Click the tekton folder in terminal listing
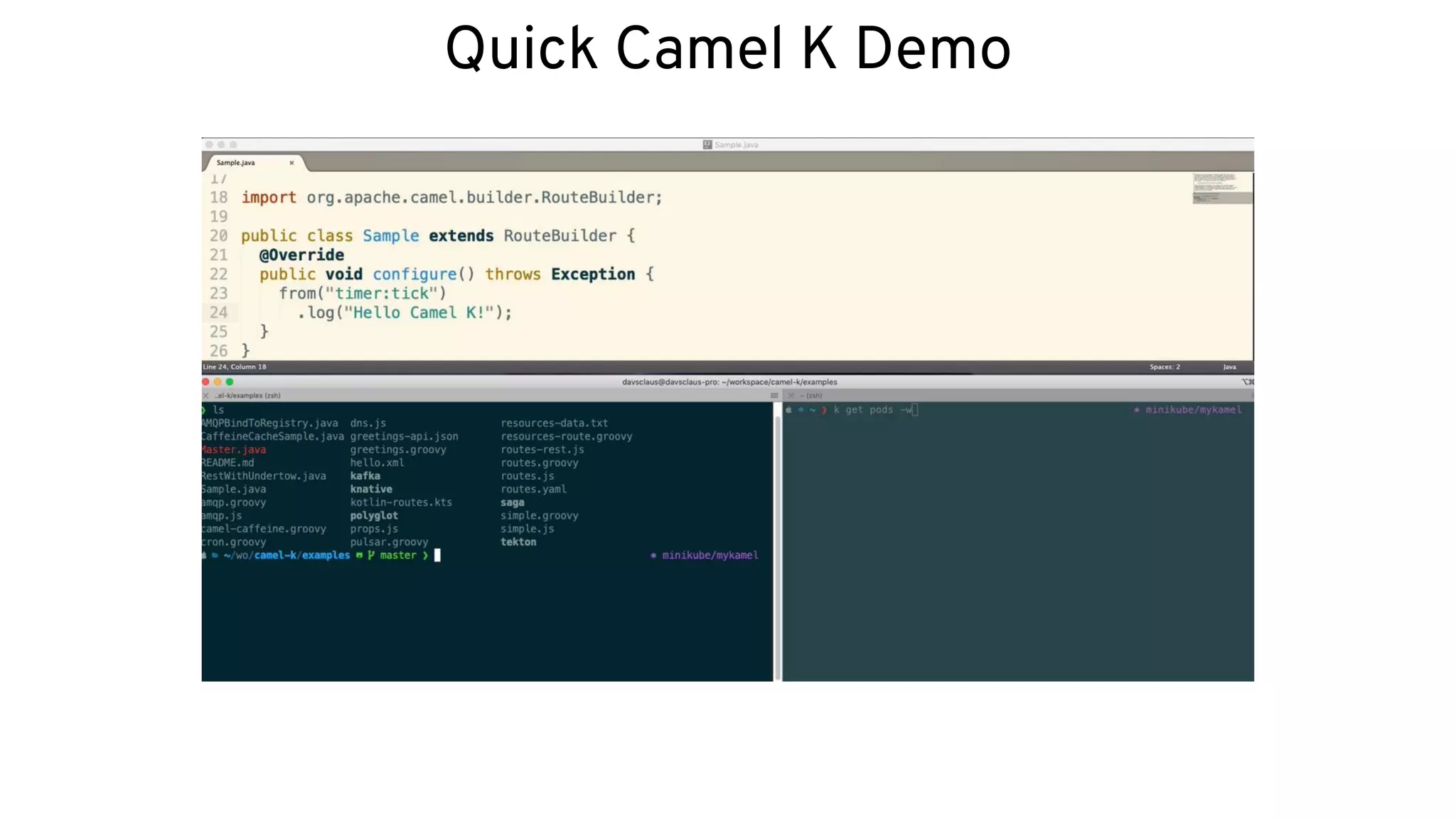Viewport: 1456px width, 819px height. click(518, 542)
